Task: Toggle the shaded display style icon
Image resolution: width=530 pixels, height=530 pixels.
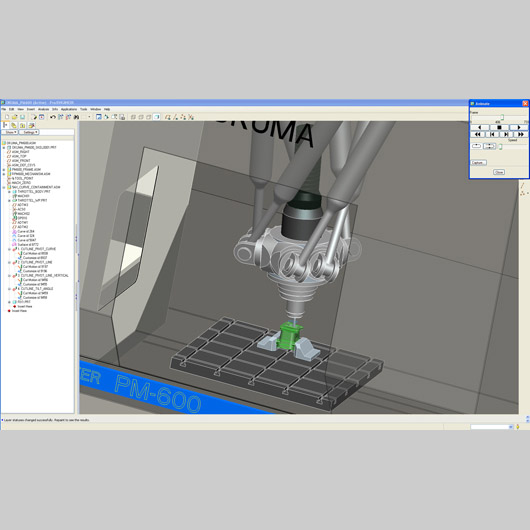Action: [x=156, y=117]
